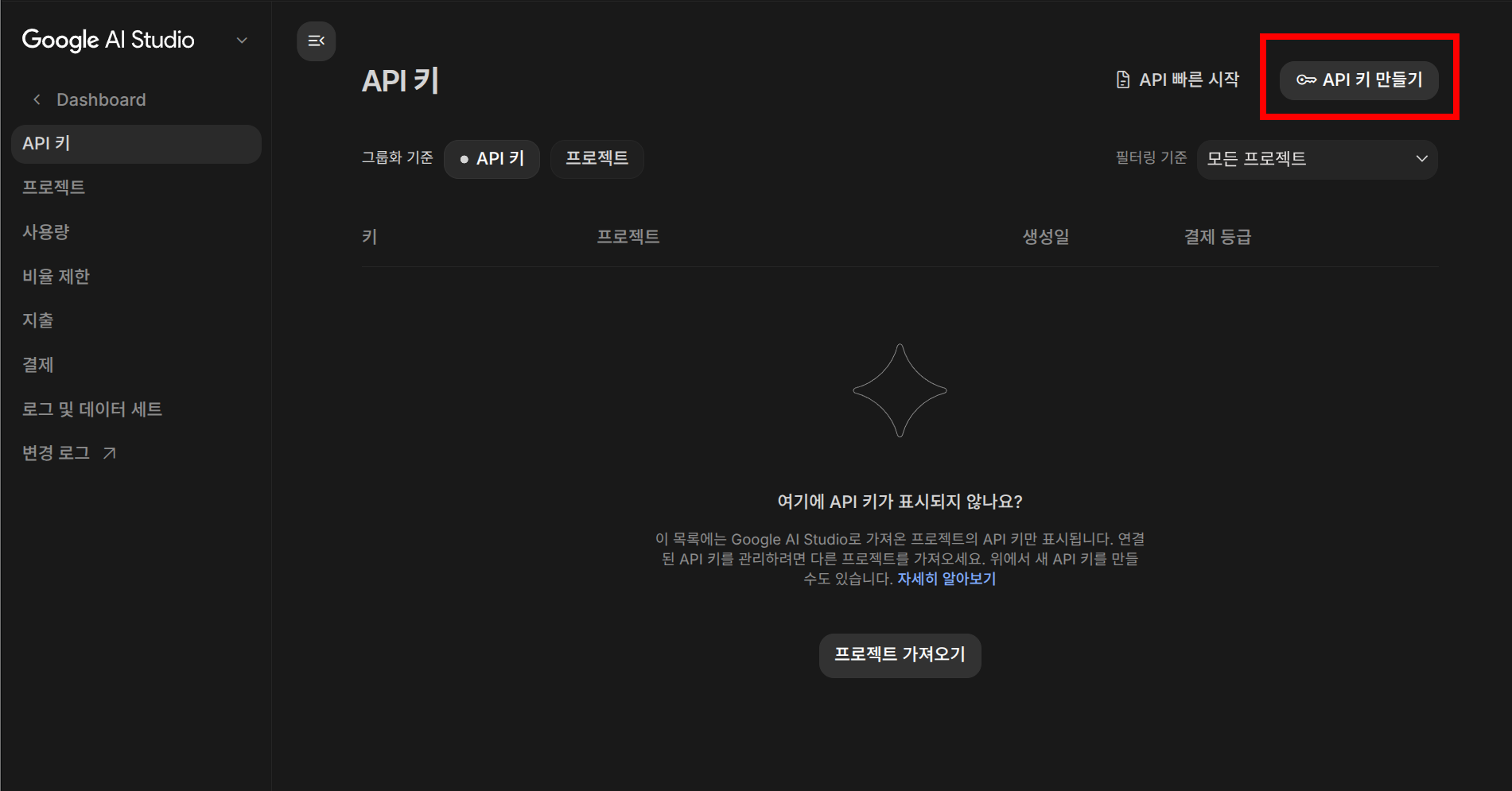Screen dimensions: 1512x791
Task: Click the 프로젝트 가져오기 button
Action: 900,655
